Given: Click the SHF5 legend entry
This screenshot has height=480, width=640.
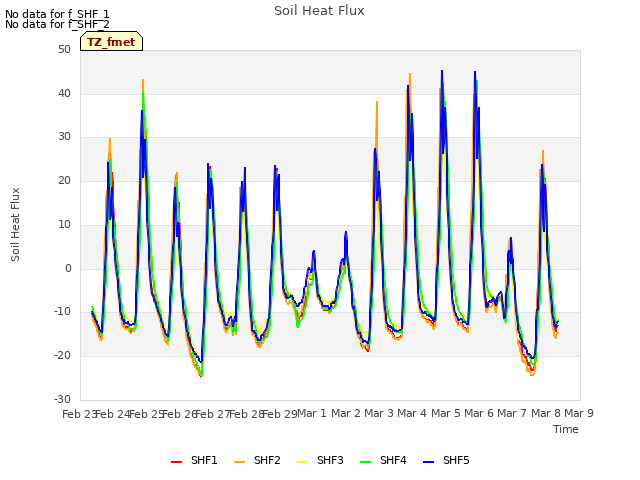Looking at the screenshot, I should [447, 460].
